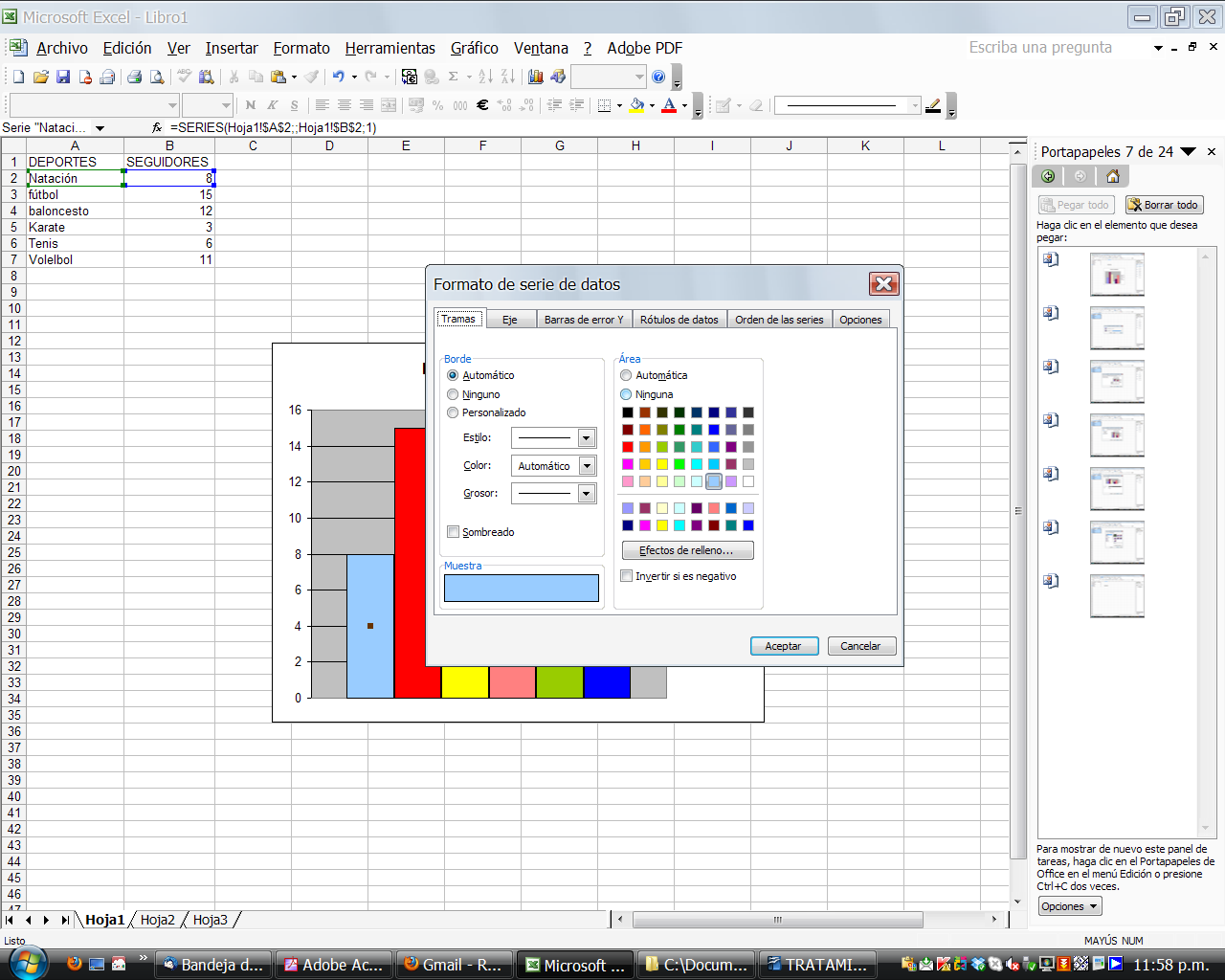Click the Firefox icon in taskbar quick launch
The height and width of the screenshot is (980, 1225).
click(74, 964)
